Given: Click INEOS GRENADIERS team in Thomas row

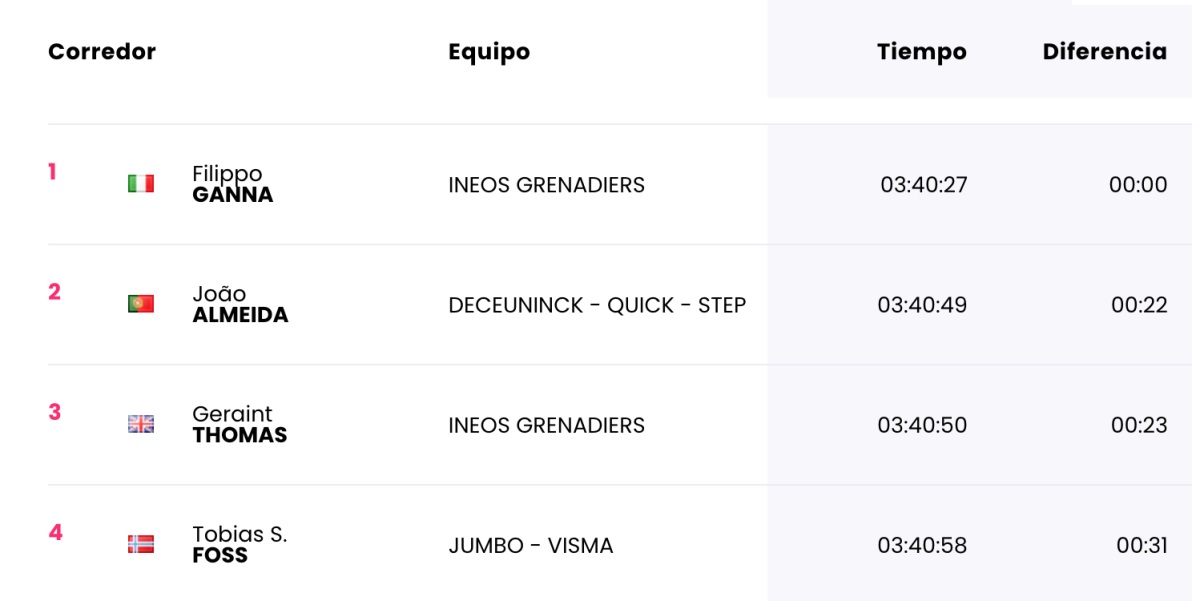Looking at the screenshot, I should (547, 425).
